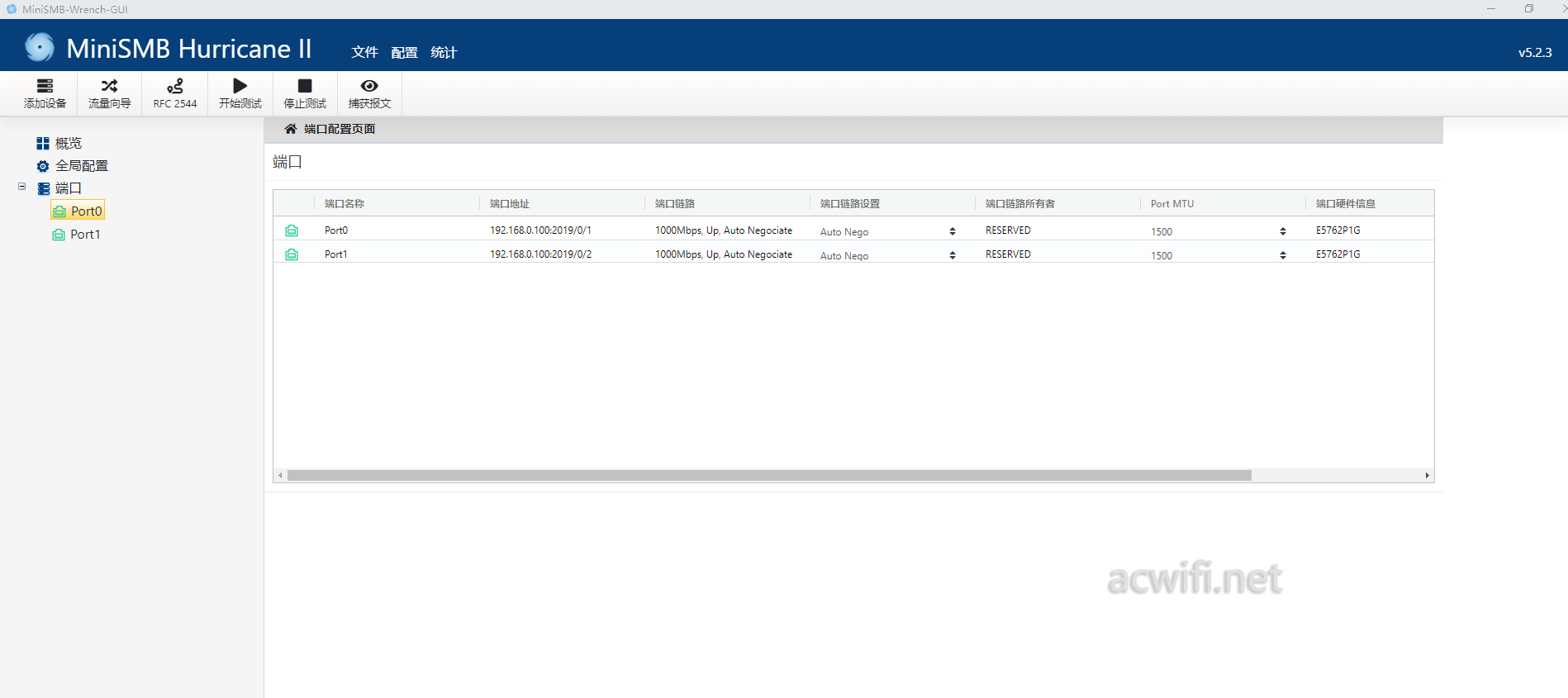Viewport: 1568px width, 698px height.
Task: Click the 端口硬件信息 column header
Action: 1346,204
